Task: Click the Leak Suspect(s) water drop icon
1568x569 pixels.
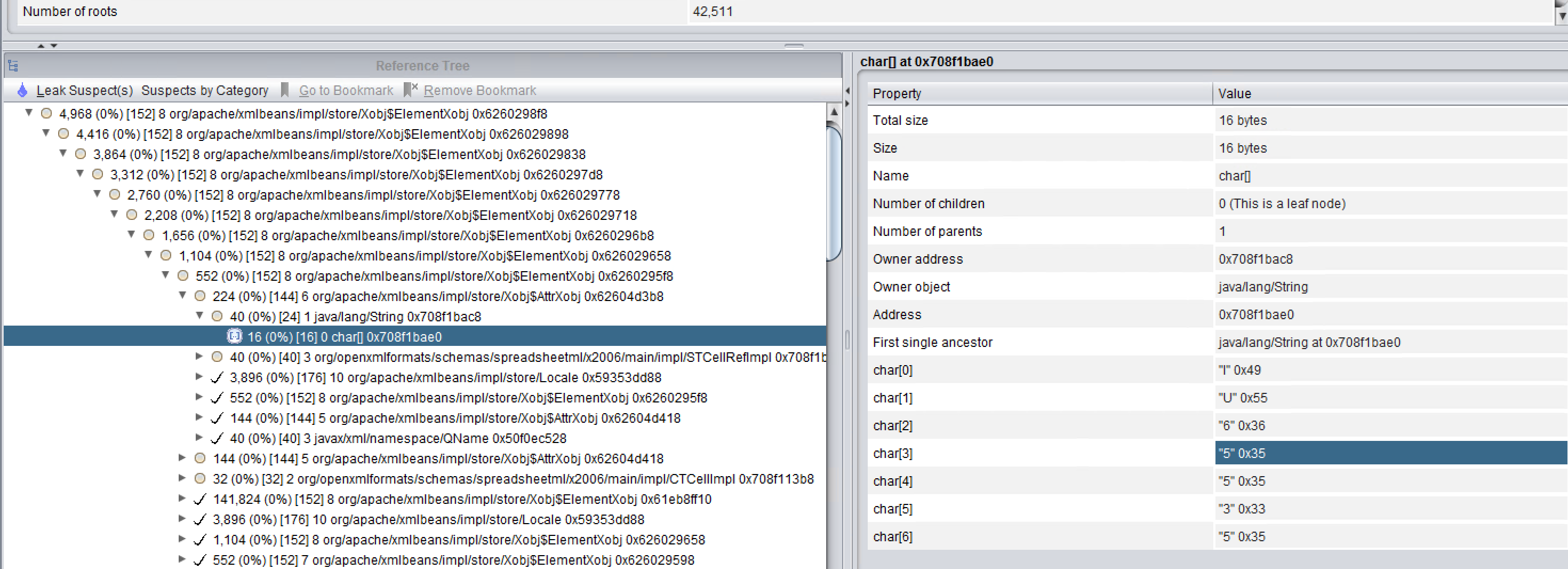Action: coord(22,90)
